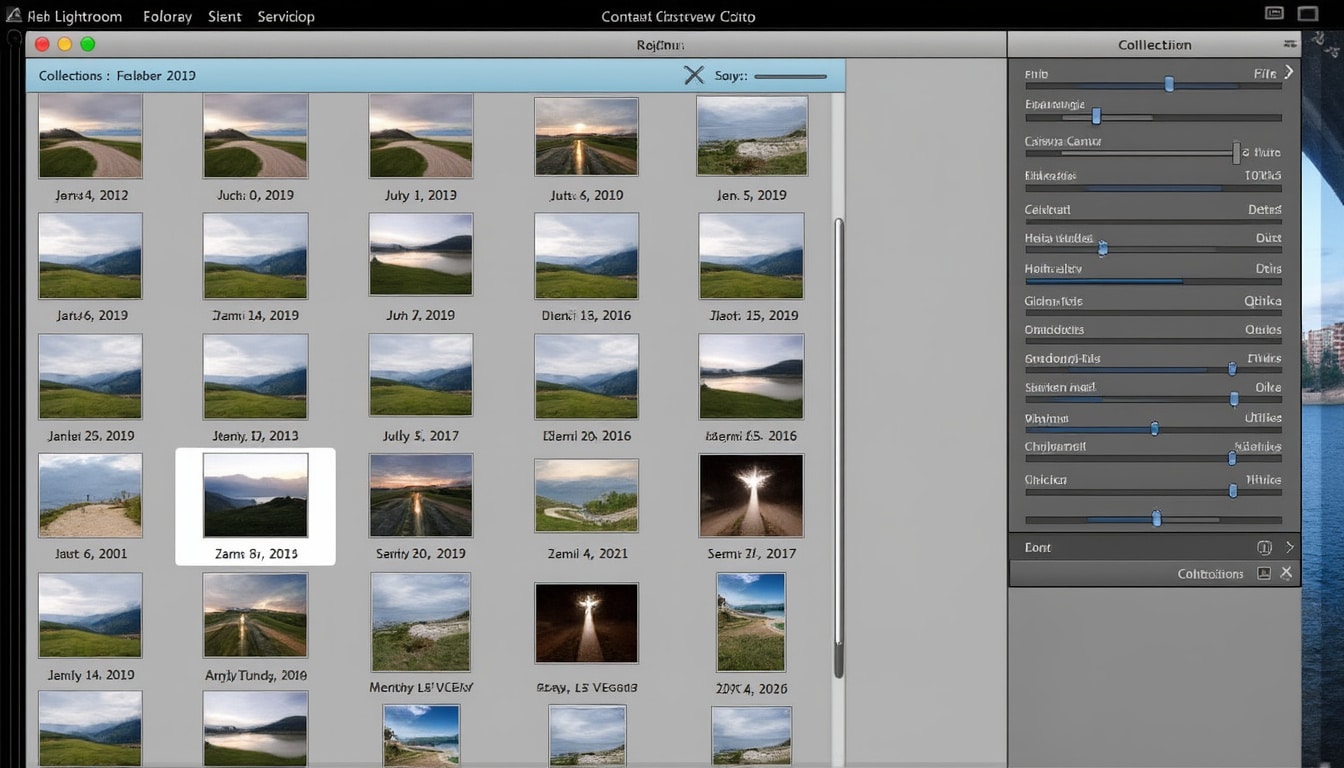This screenshot has height=768, width=1344.
Task: Click the keyboard icon in top-right menu bar
Action: coord(1274,14)
